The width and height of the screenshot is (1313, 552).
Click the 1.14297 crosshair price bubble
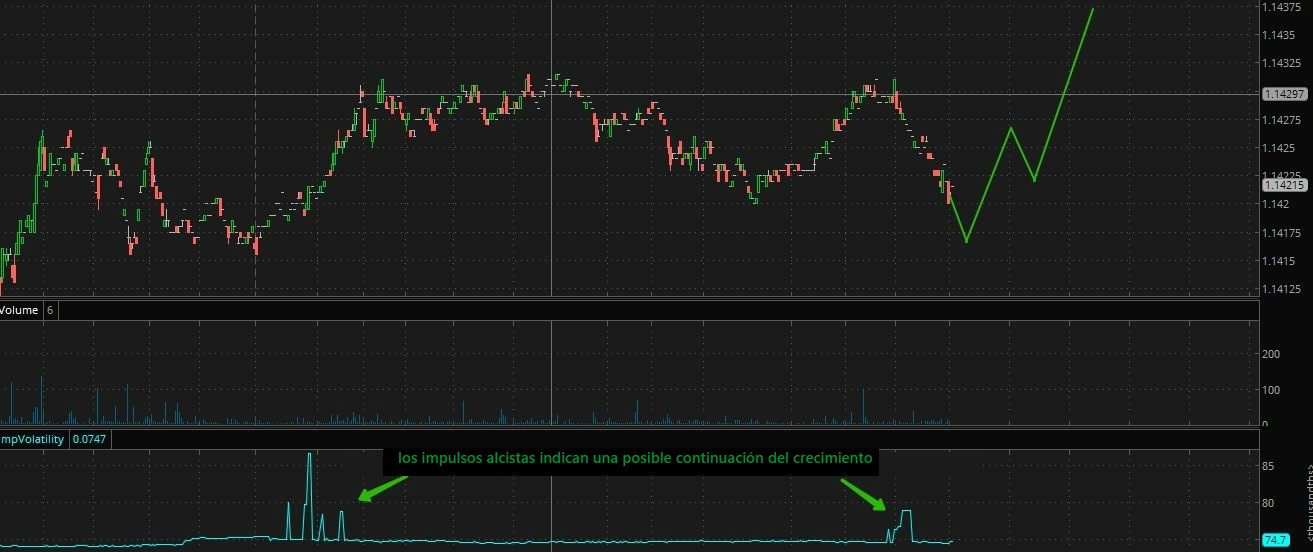click(1284, 94)
